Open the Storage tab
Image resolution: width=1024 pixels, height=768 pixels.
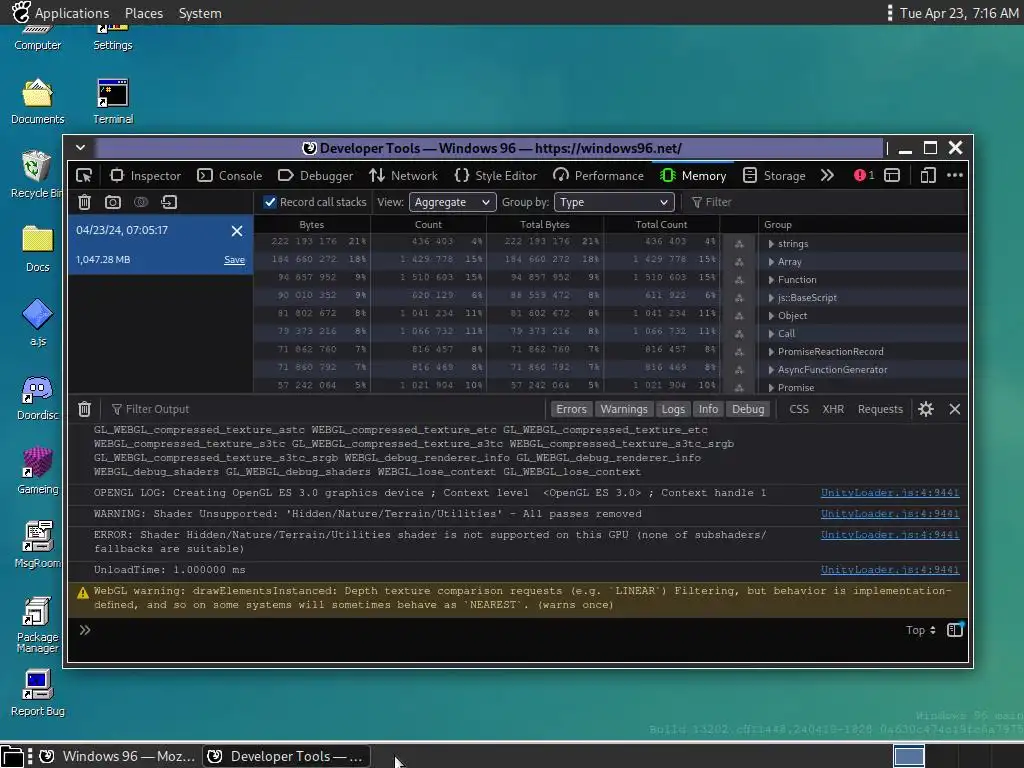775,176
